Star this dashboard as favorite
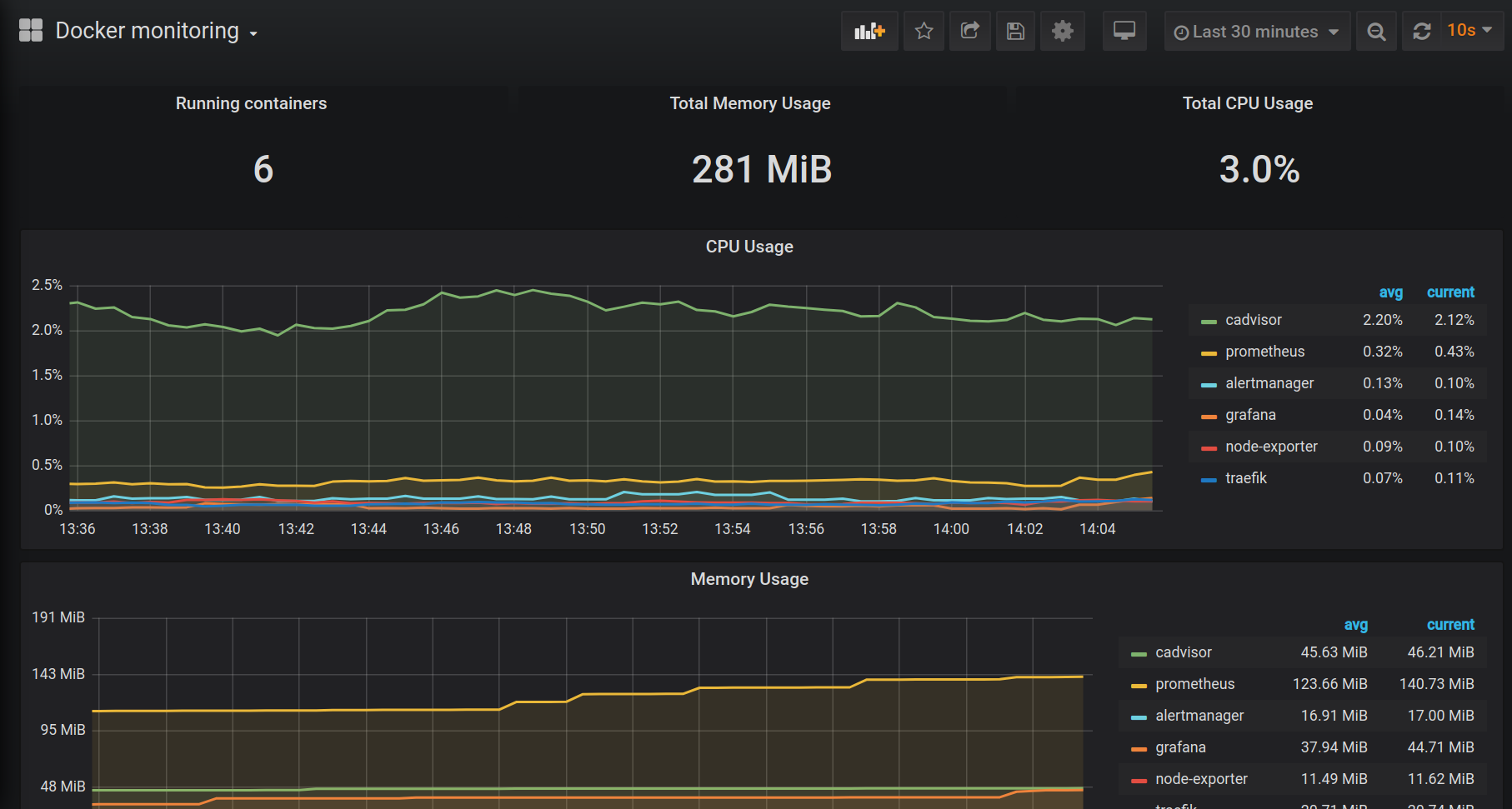The height and width of the screenshot is (809, 1512). pyautogui.click(x=924, y=32)
